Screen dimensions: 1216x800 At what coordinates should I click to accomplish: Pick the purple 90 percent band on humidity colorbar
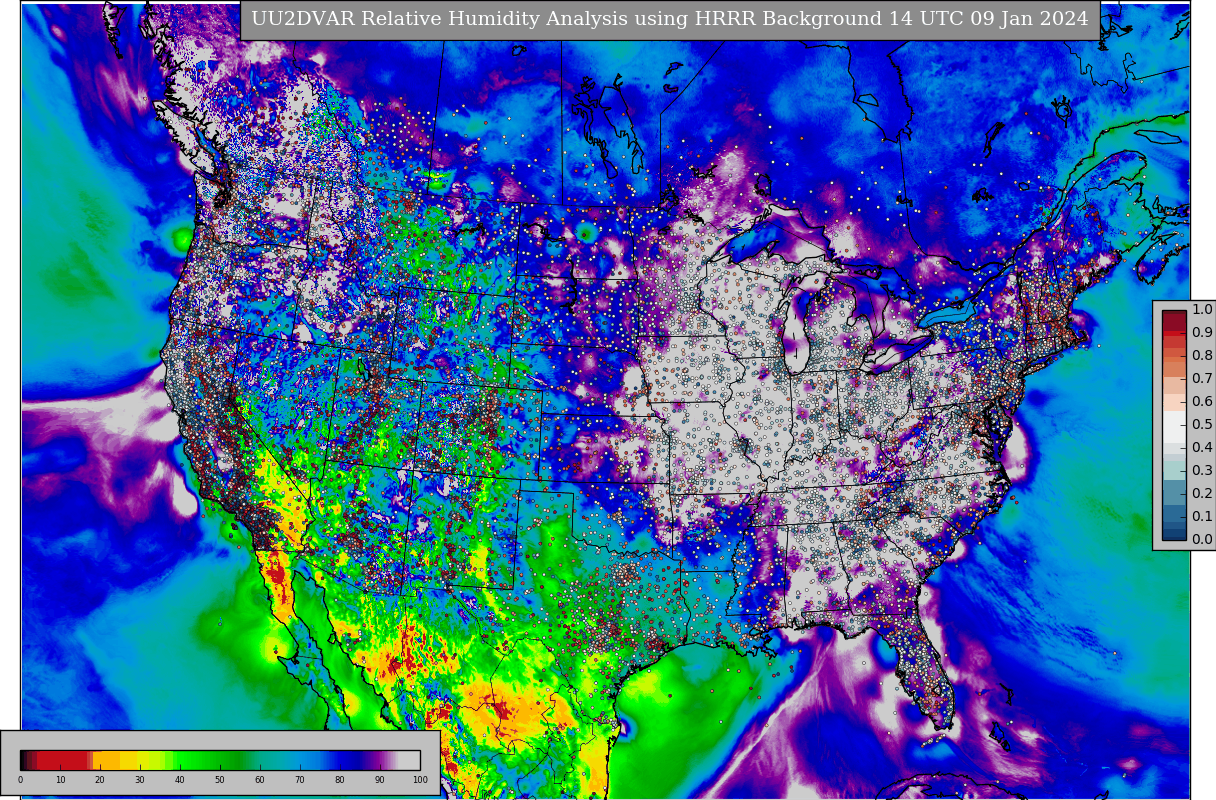(x=377, y=760)
